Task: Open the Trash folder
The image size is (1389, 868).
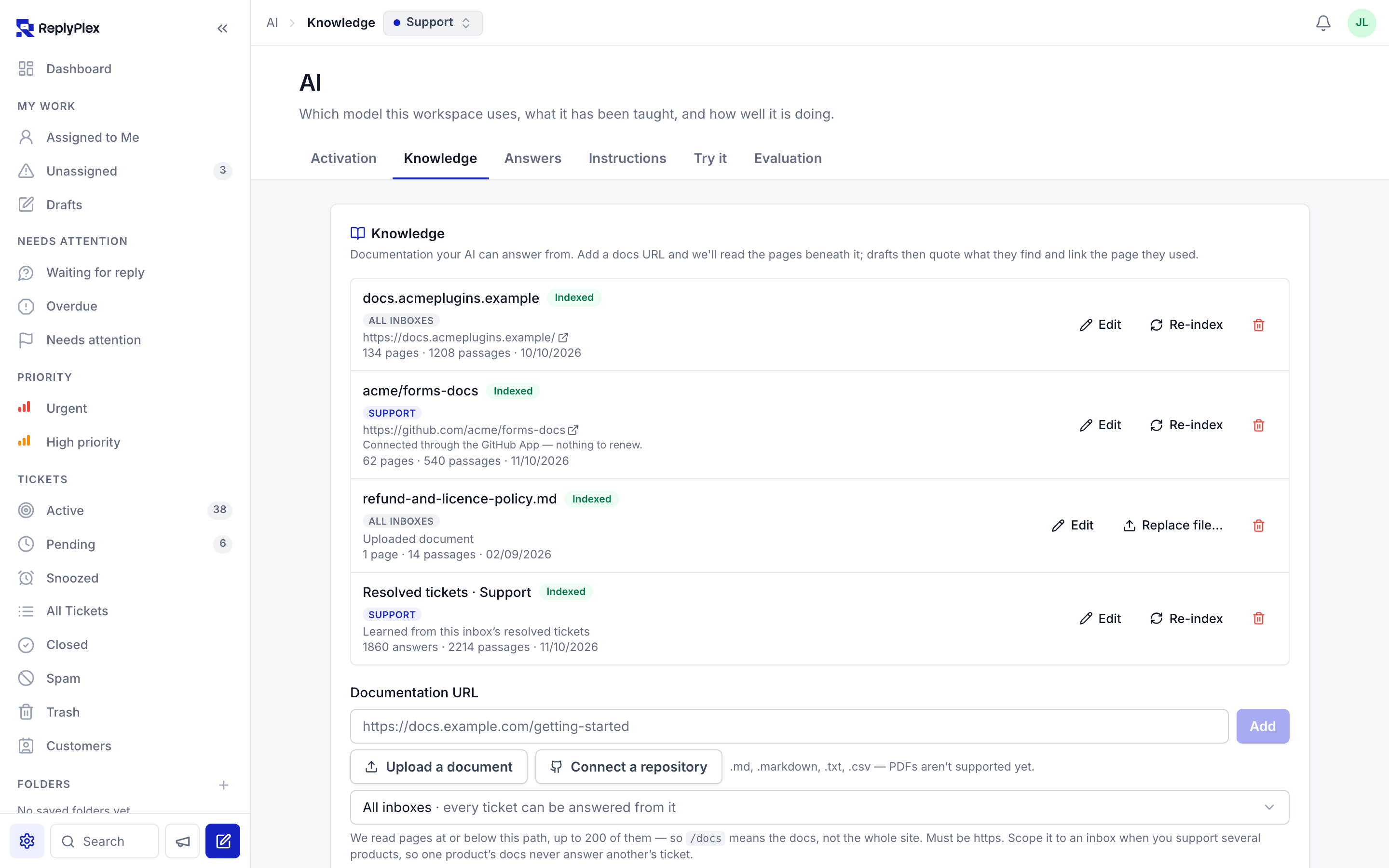Action: click(x=124, y=712)
